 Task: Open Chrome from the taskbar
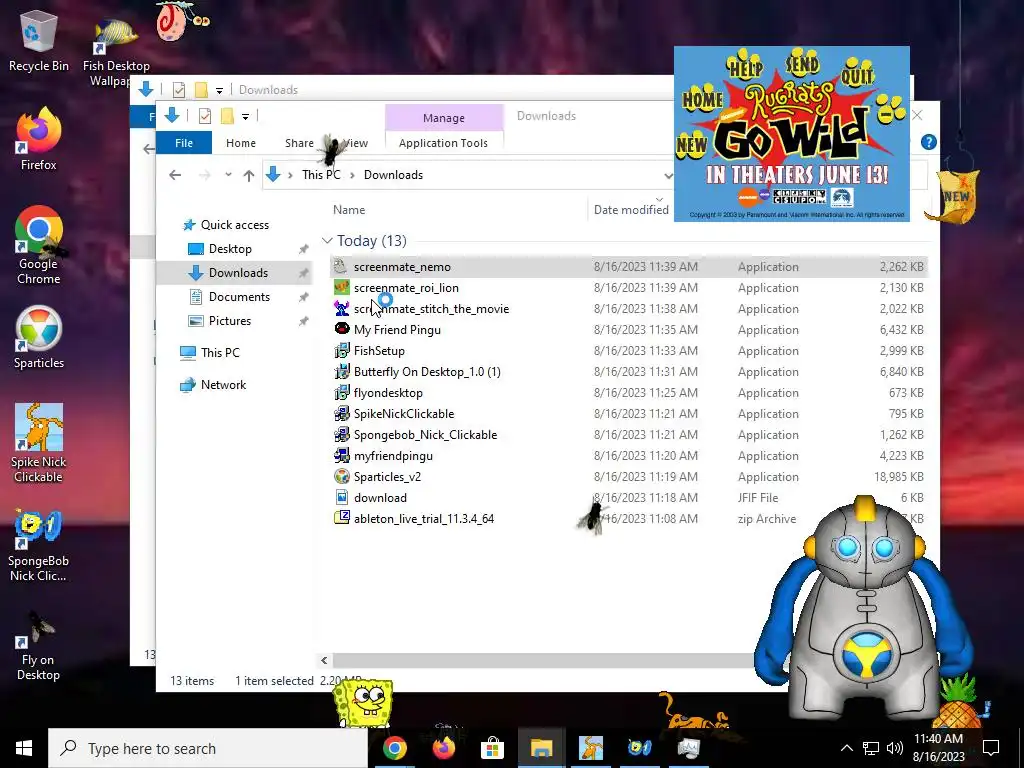[394, 748]
